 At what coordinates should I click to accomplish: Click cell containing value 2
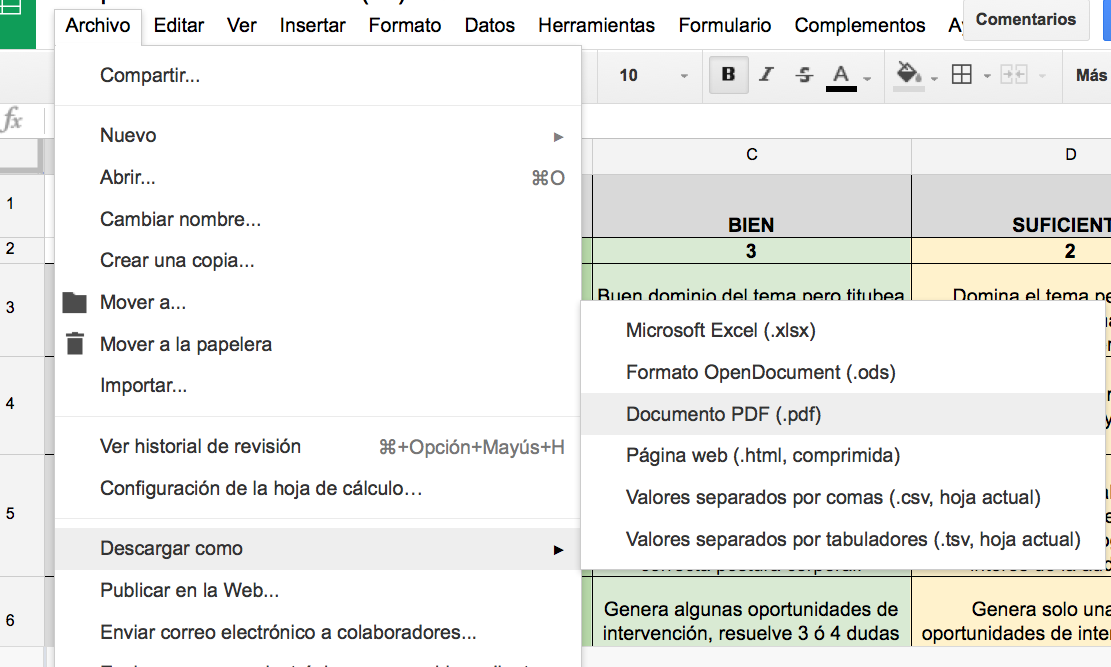pyautogui.click(x=1011, y=251)
